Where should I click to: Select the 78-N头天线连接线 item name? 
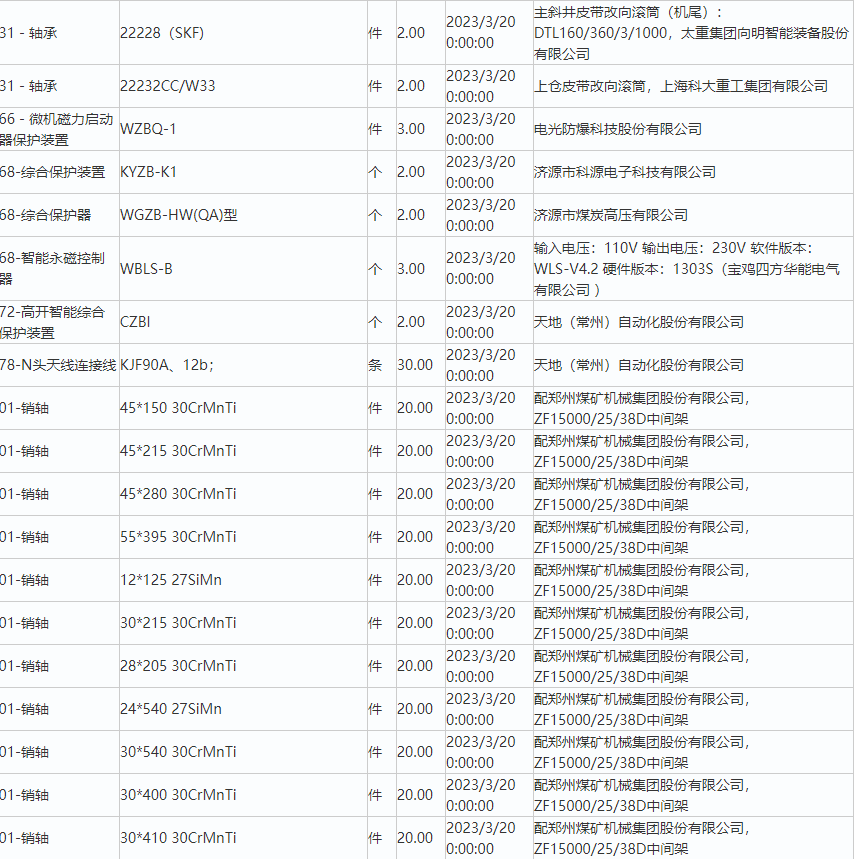[x=58, y=365]
